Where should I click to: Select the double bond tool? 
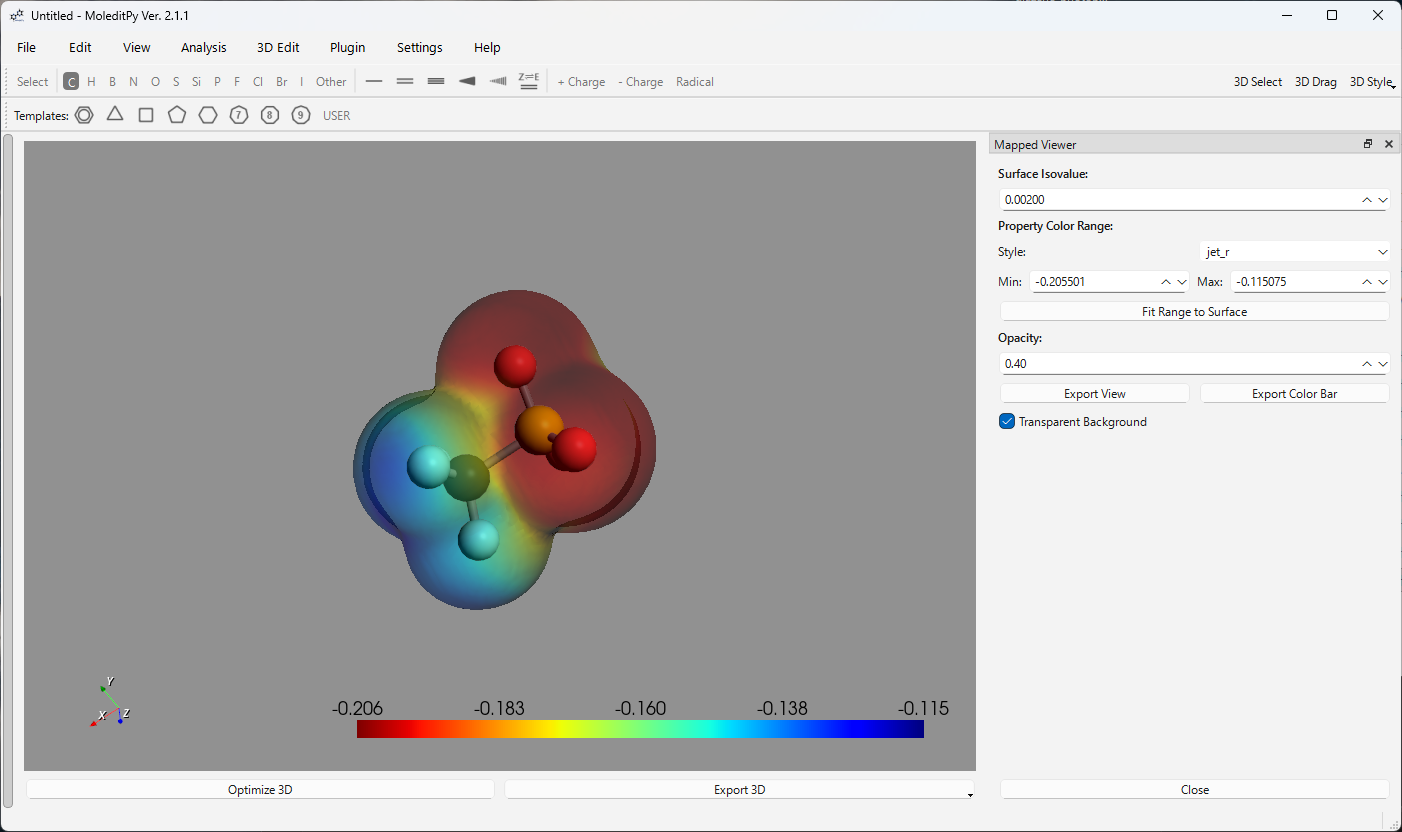[x=405, y=81]
